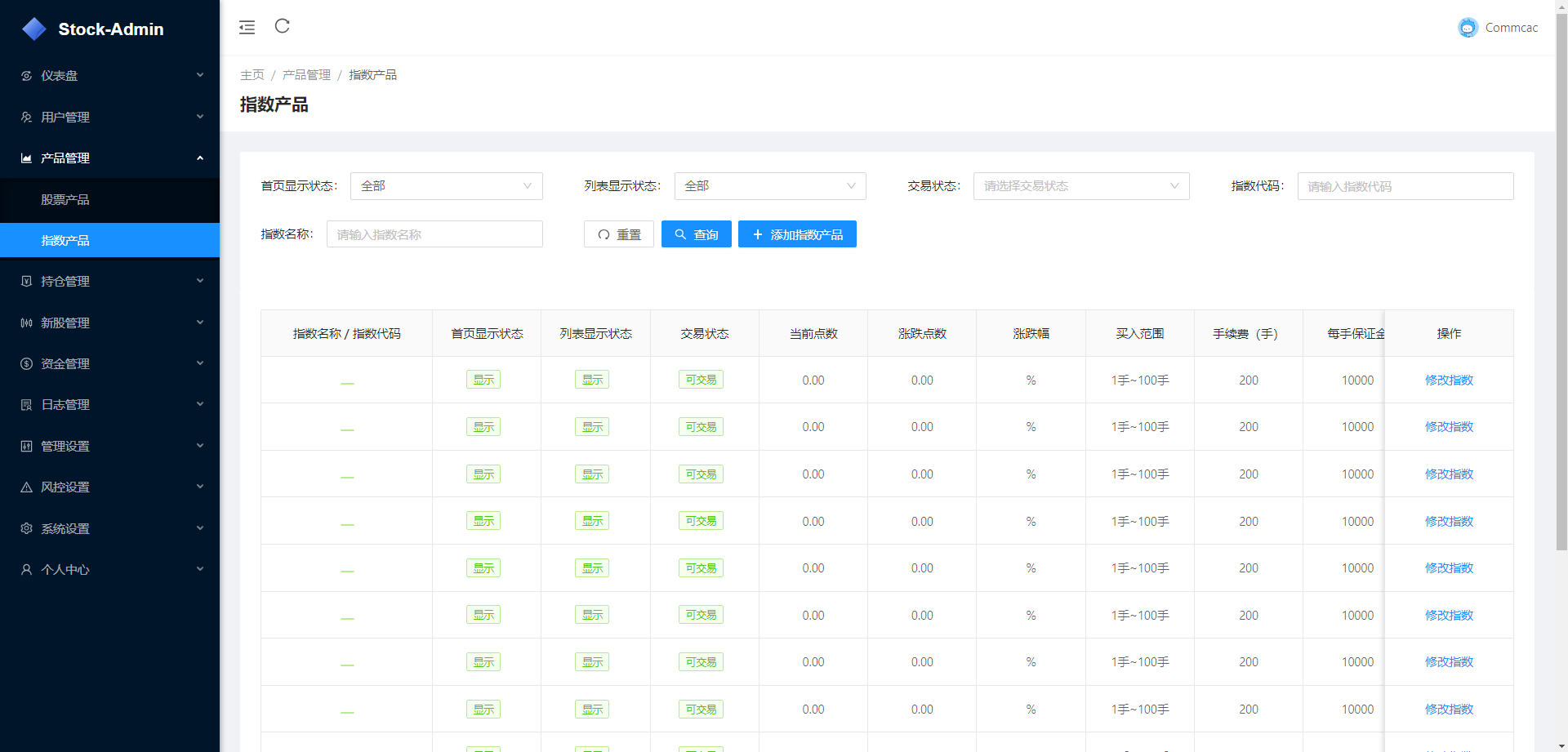
Task: Open the 列表显示状态 dropdown
Action: click(x=769, y=186)
